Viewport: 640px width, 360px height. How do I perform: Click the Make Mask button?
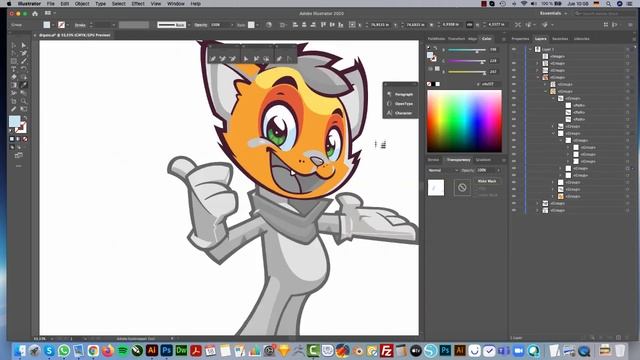(487, 181)
